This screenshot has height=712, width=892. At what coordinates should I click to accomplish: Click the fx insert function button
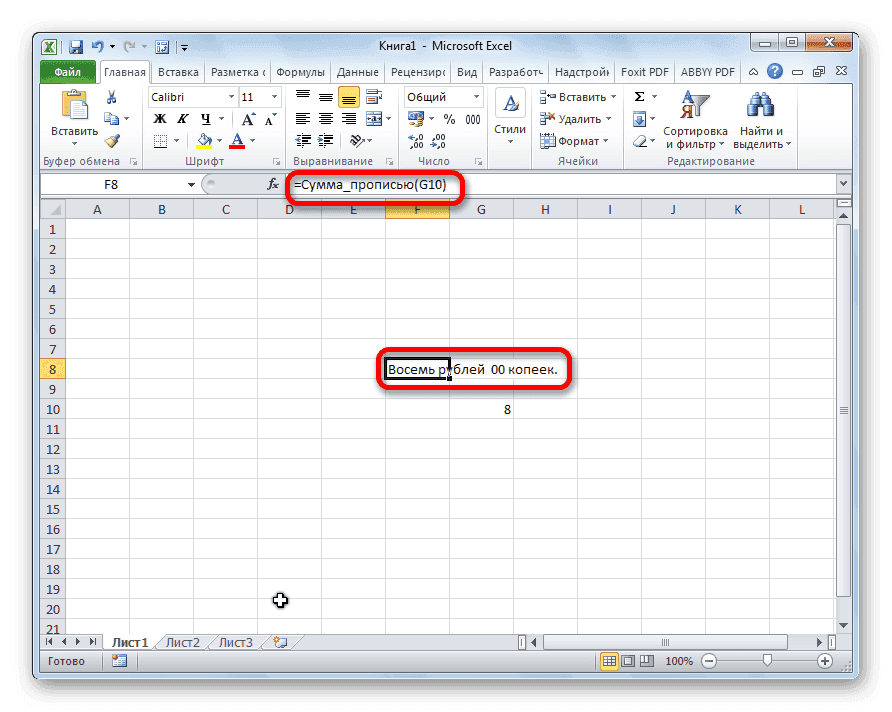coord(272,184)
